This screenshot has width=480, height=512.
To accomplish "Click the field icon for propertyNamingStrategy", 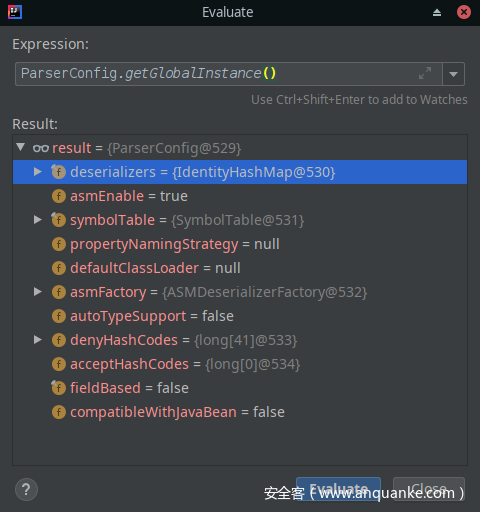I will (59, 244).
